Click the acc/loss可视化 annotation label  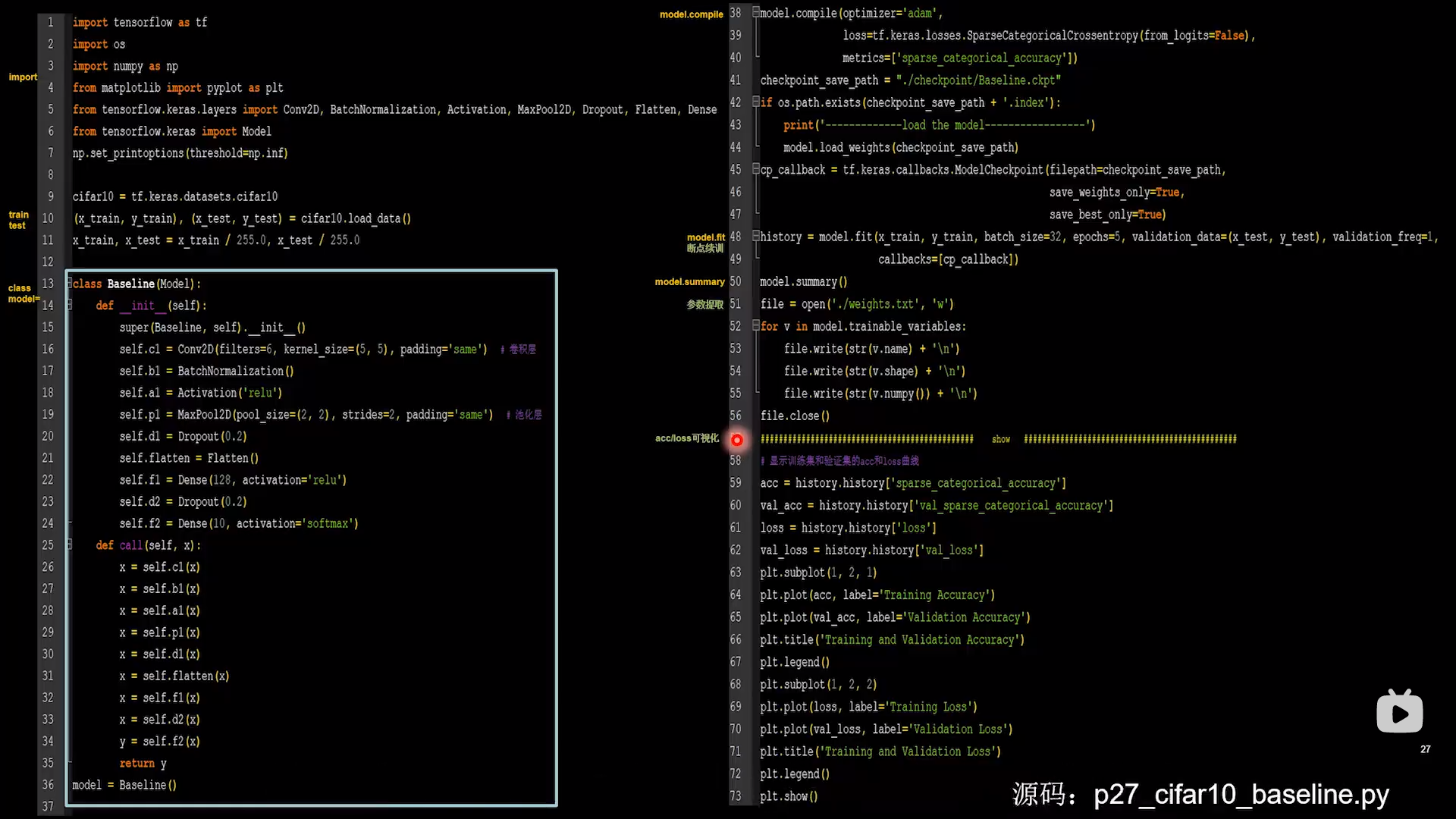tap(686, 438)
